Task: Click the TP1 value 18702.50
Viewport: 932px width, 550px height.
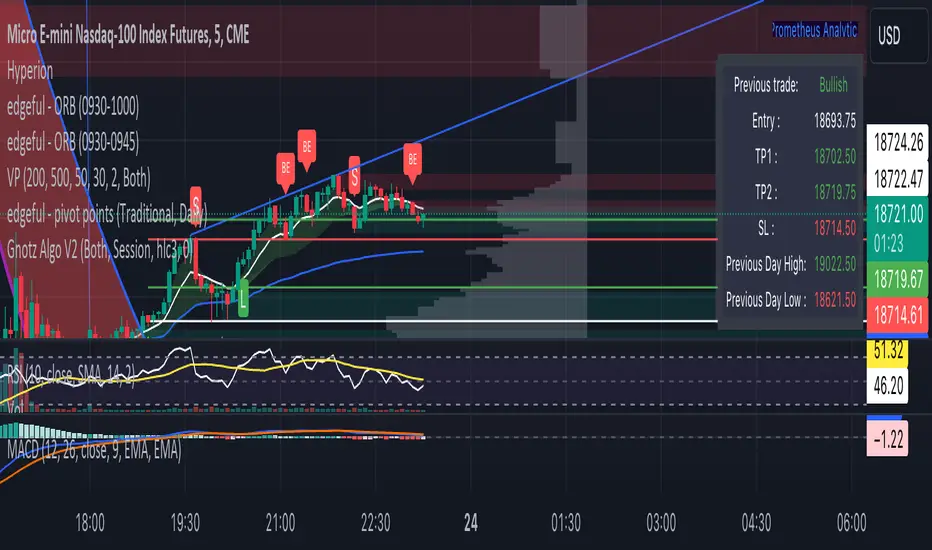Action: coord(835,156)
